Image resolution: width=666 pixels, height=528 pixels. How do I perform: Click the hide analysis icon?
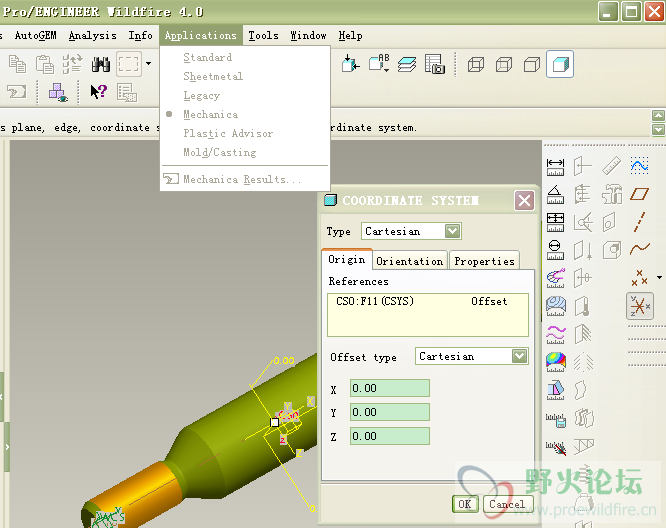pos(556,447)
